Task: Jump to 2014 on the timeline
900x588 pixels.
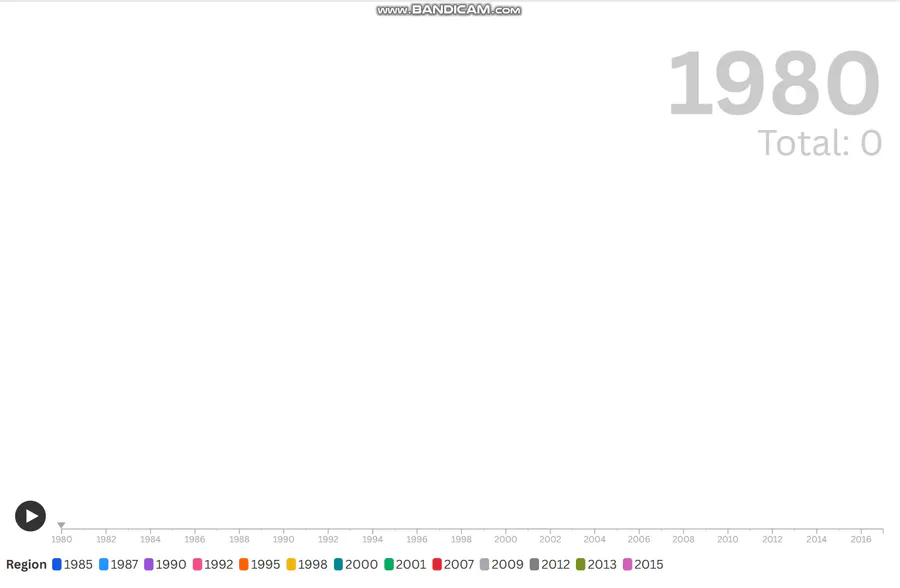Action: 816,539
